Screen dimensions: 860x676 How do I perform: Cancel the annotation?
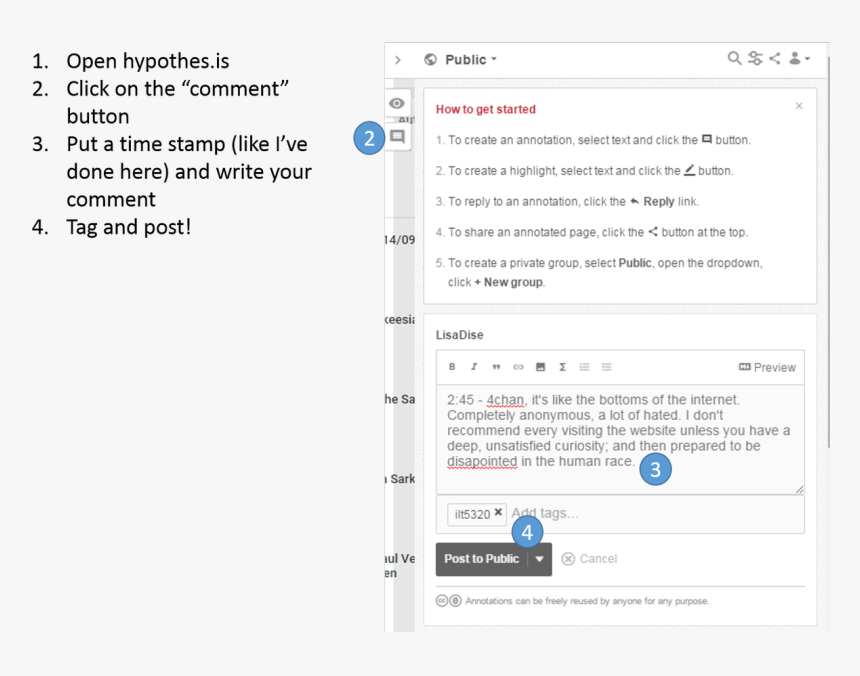point(590,559)
